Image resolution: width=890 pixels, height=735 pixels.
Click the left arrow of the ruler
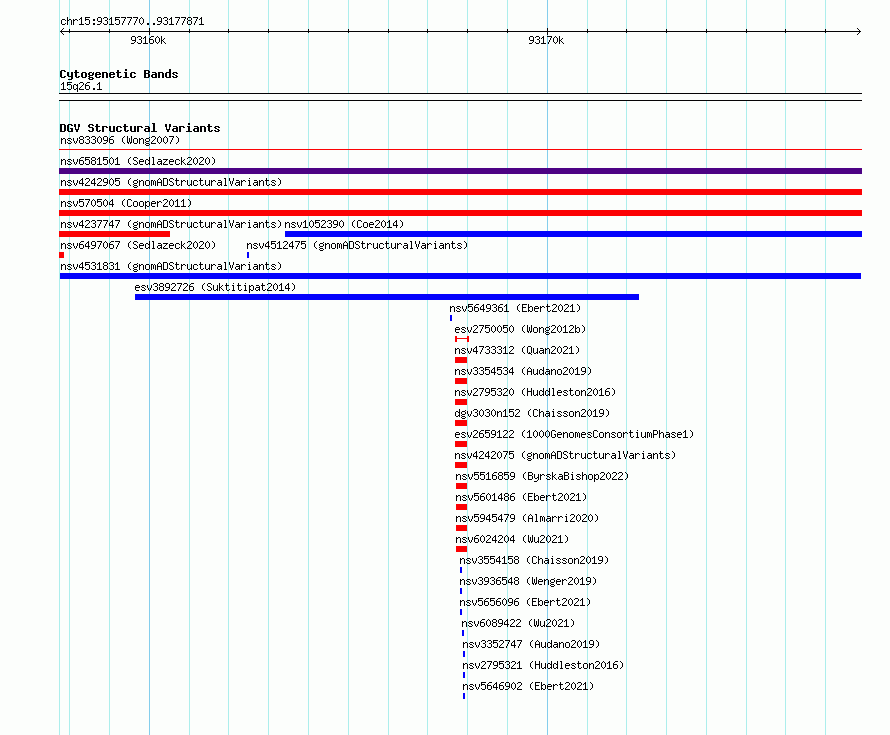tap(64, 32)
